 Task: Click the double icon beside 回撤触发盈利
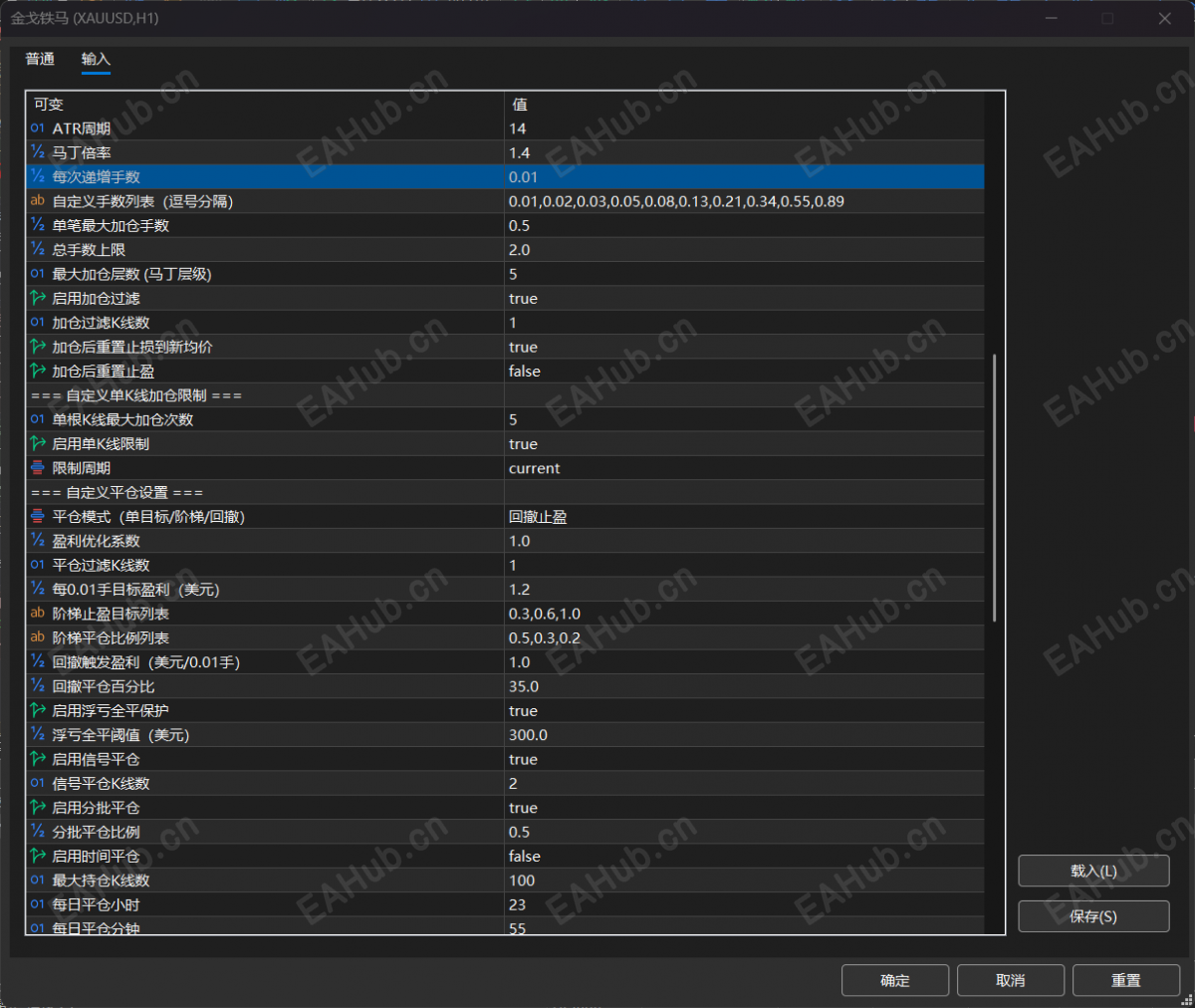(x=38, y=661)
